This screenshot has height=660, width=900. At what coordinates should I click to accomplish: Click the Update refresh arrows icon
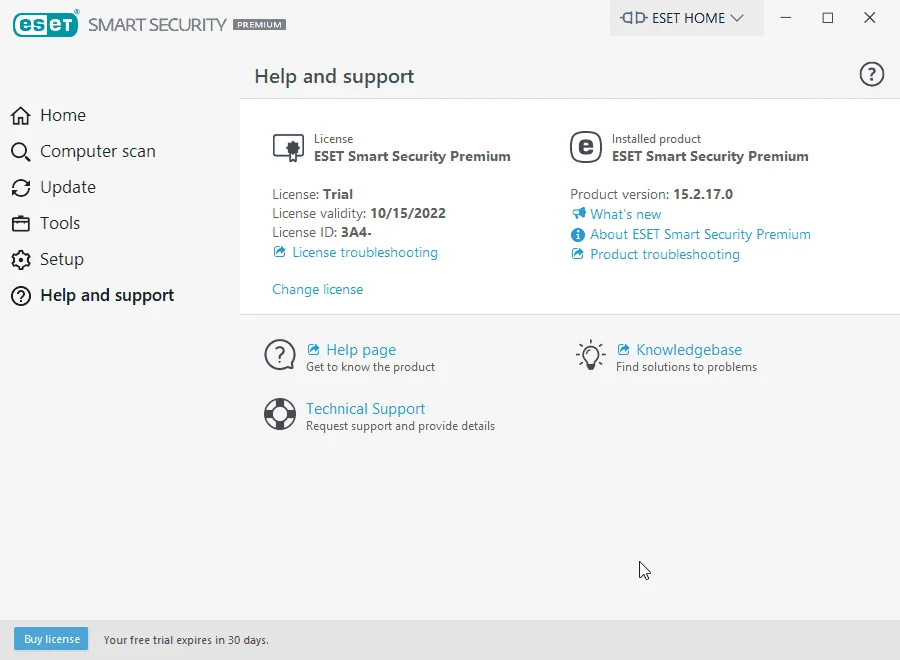coord(21,188)
